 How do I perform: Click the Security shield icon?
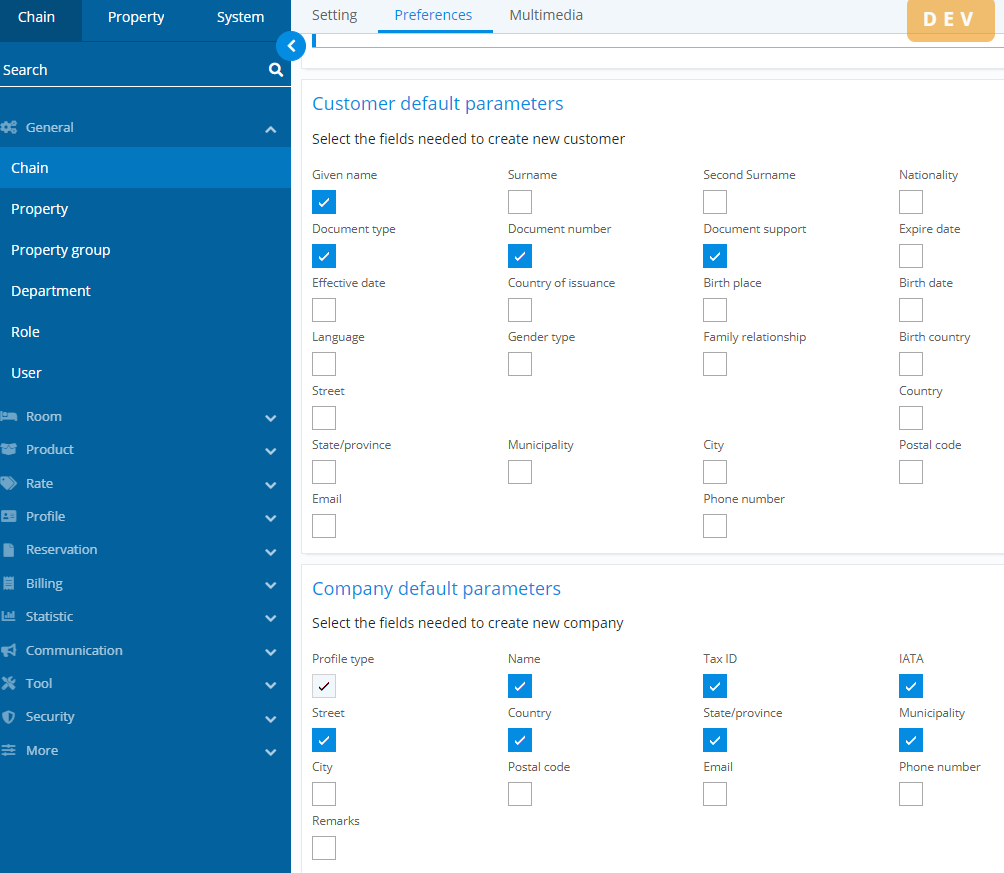pos(9,717)
